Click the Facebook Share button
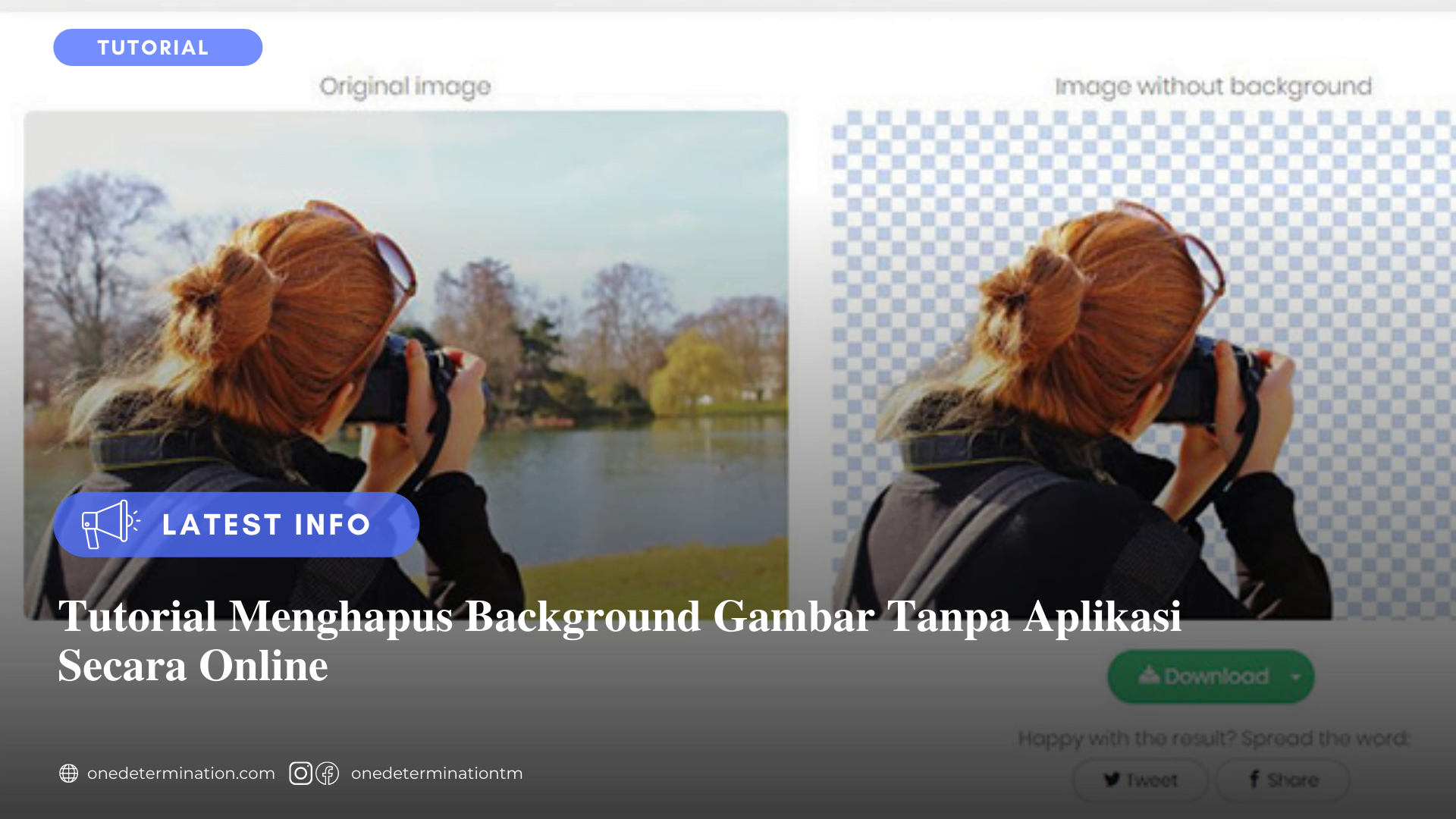Viewport: 1456px width, 819px height. coord(1282,780)
